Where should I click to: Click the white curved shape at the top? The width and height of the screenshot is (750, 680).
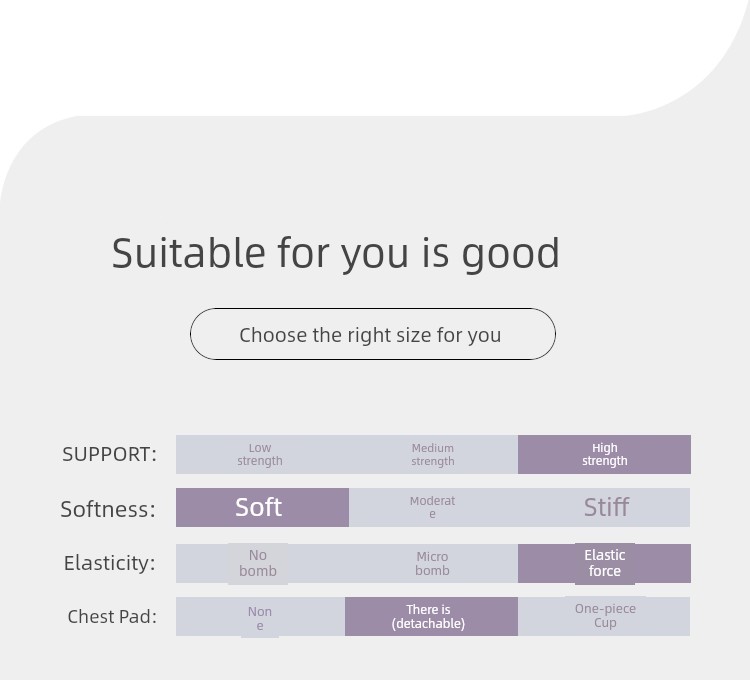tap(350, 50)
